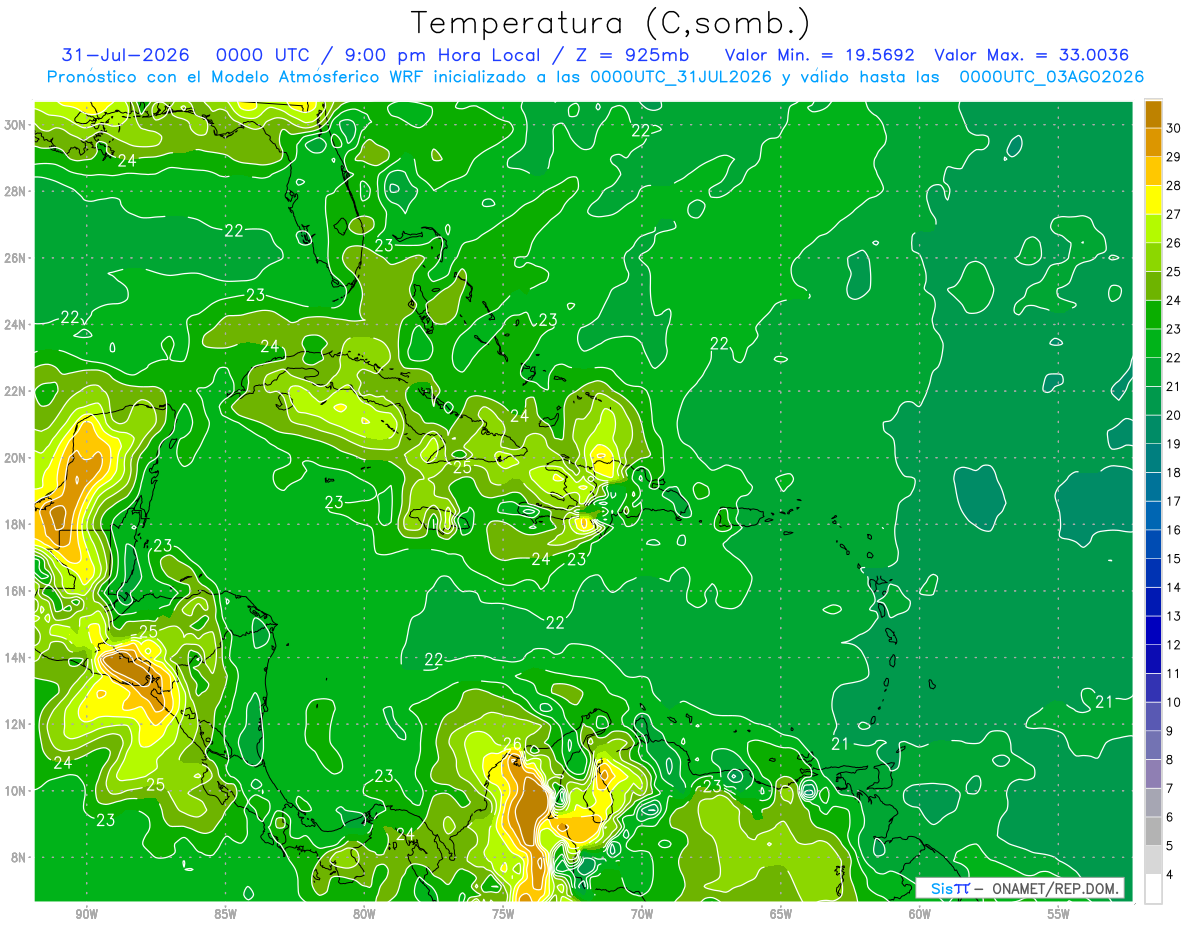Click the 30N latitude axis label
This screenshot has height=927, width=1200.
click(x=17, y=124)
